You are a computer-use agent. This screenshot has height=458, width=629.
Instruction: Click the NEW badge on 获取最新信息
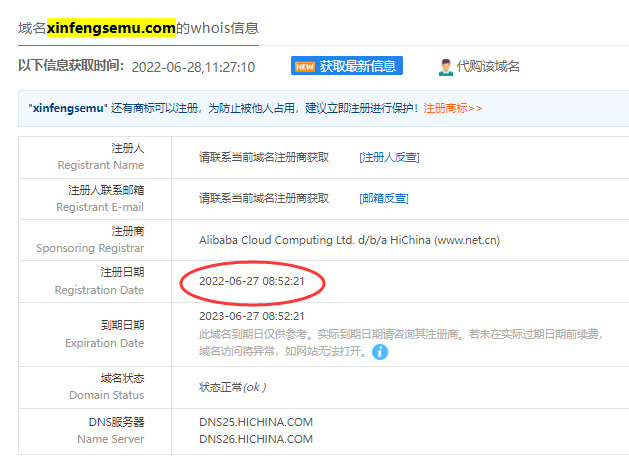[x=304, y=66]
